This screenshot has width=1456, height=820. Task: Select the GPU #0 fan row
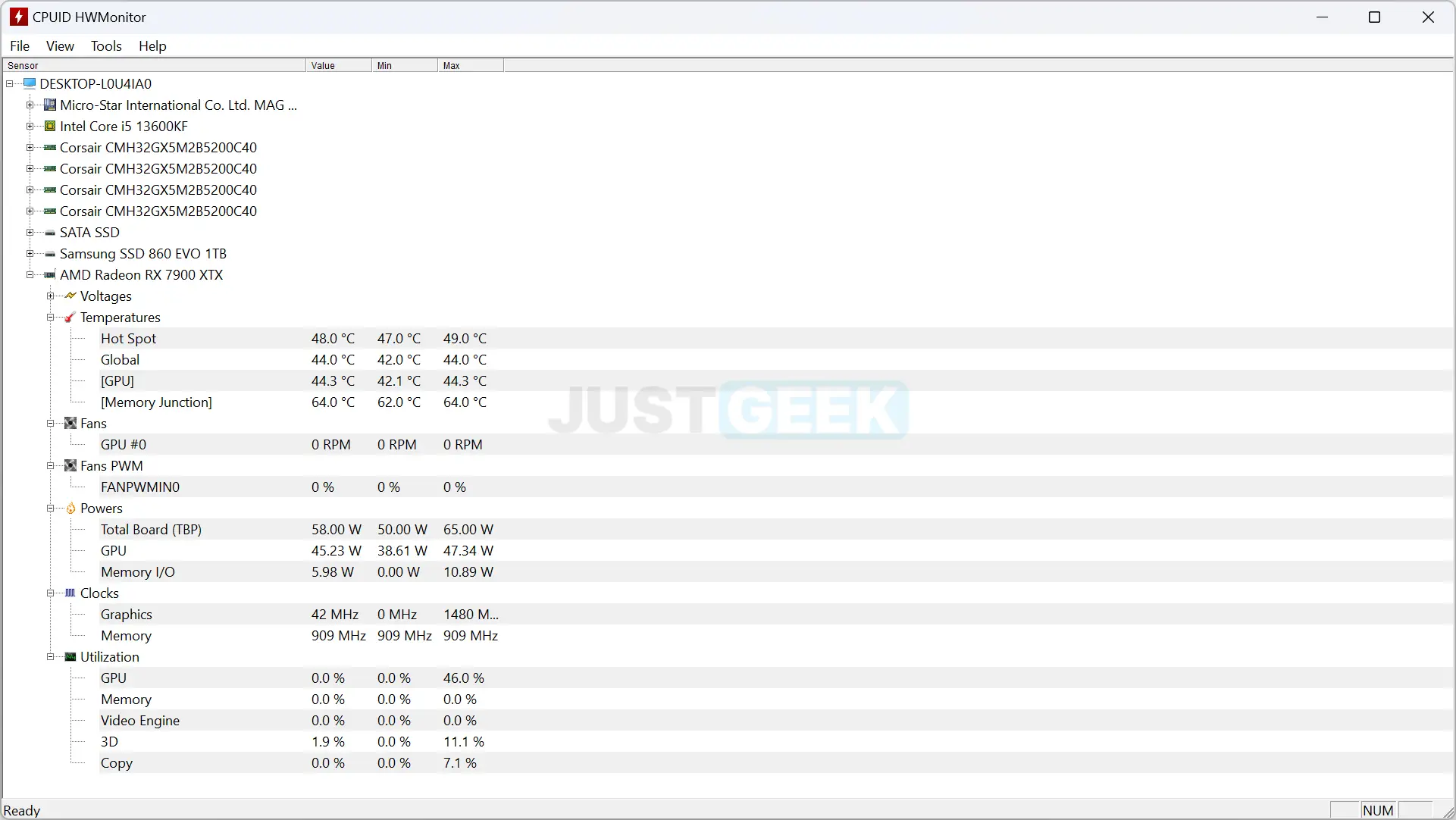[x=776, y=445]
